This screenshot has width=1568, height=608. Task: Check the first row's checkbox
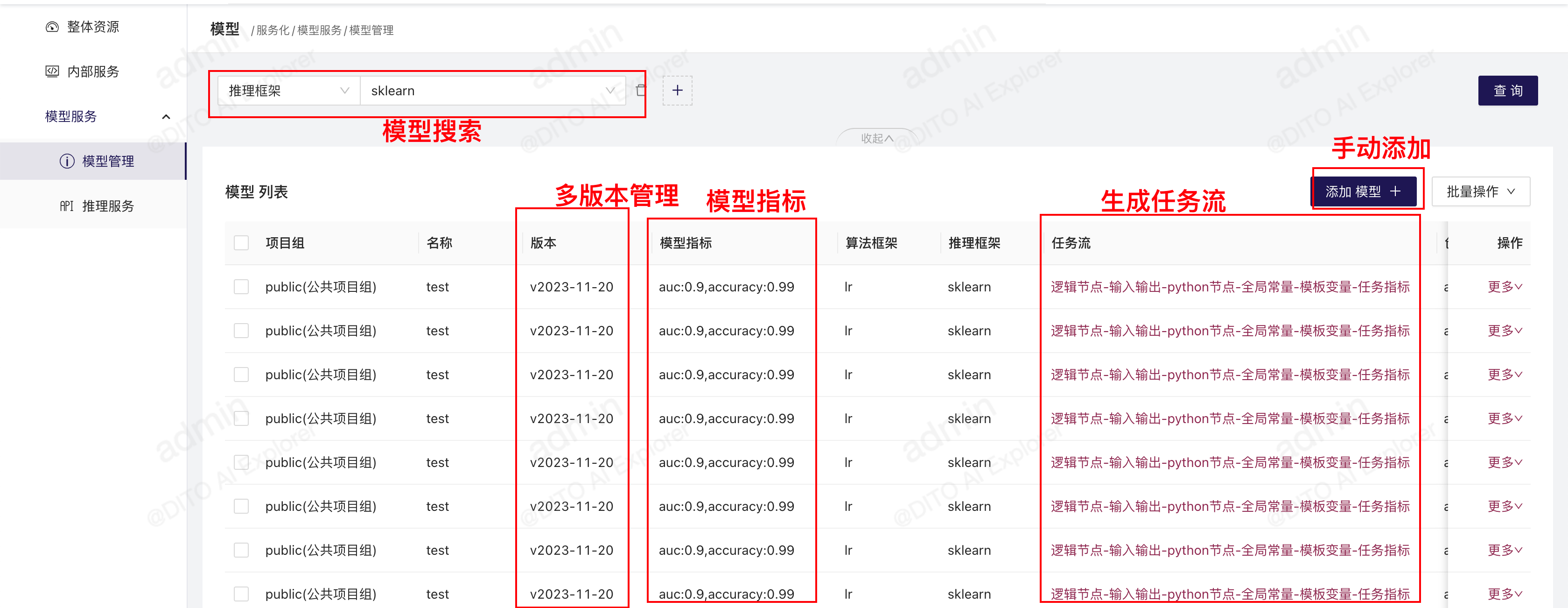pyautogui.click(x=241, y=287)
